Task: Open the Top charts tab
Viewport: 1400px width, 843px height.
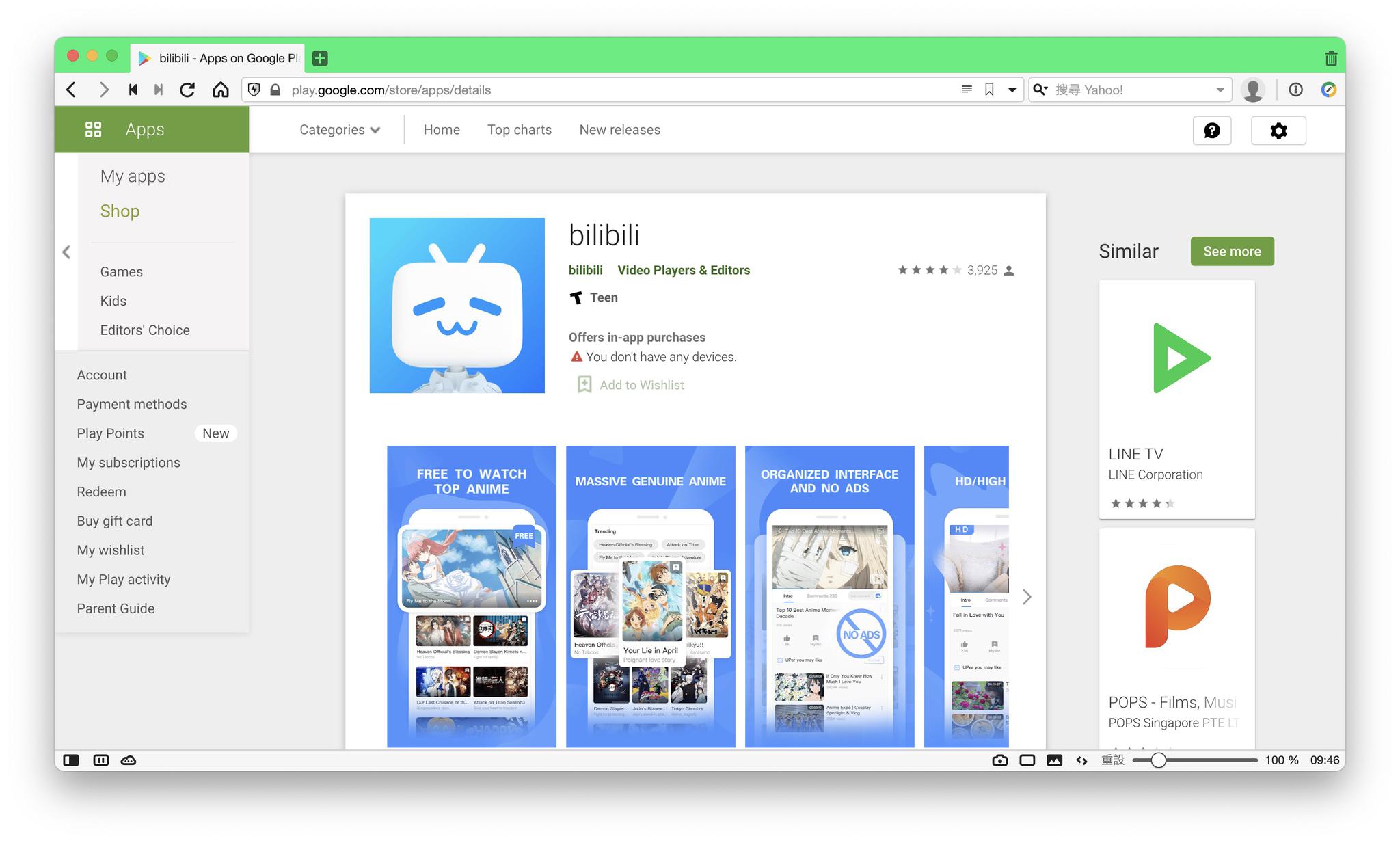Action: coord(519,130)
